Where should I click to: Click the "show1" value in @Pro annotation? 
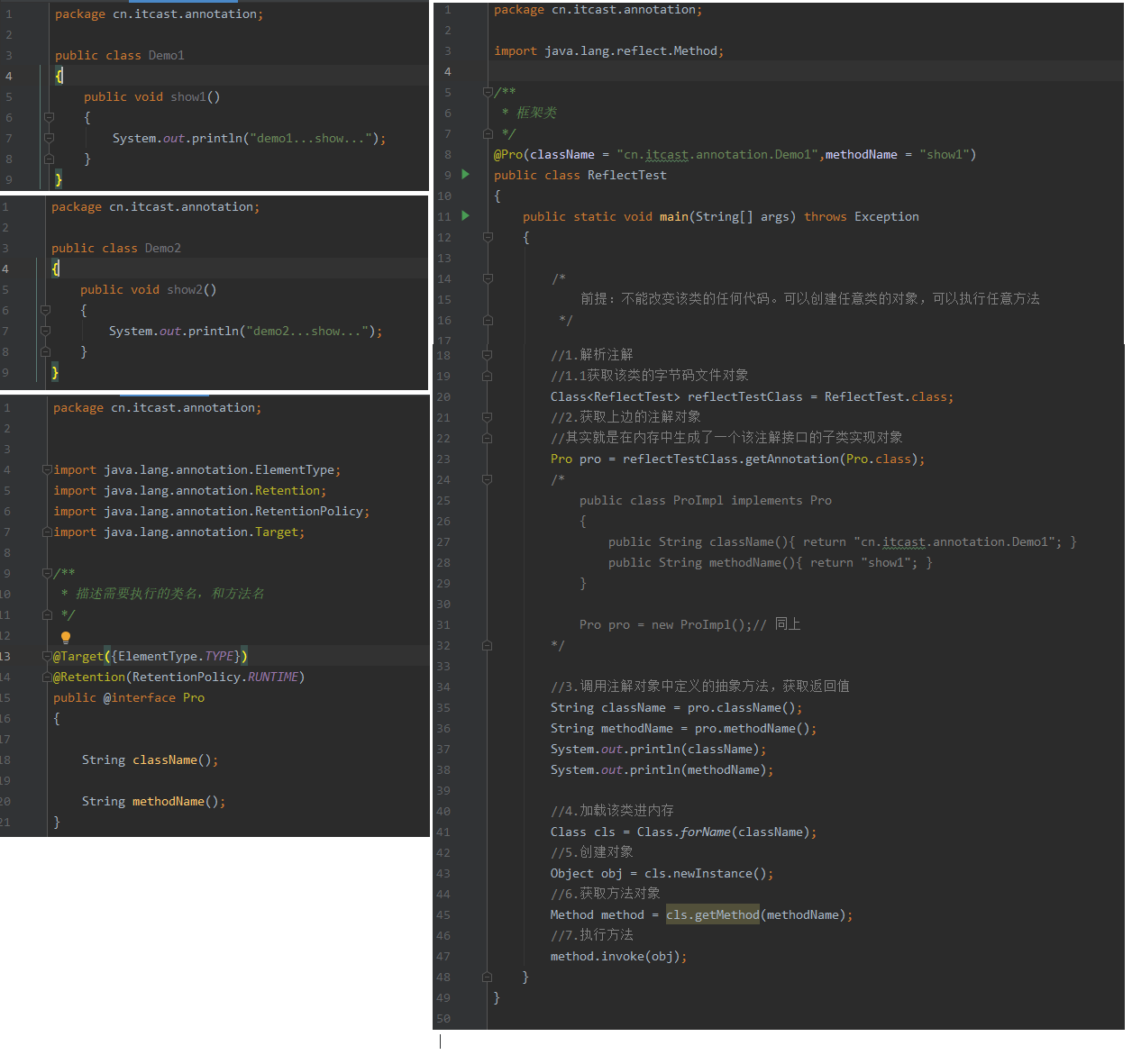tap(944, 154)
